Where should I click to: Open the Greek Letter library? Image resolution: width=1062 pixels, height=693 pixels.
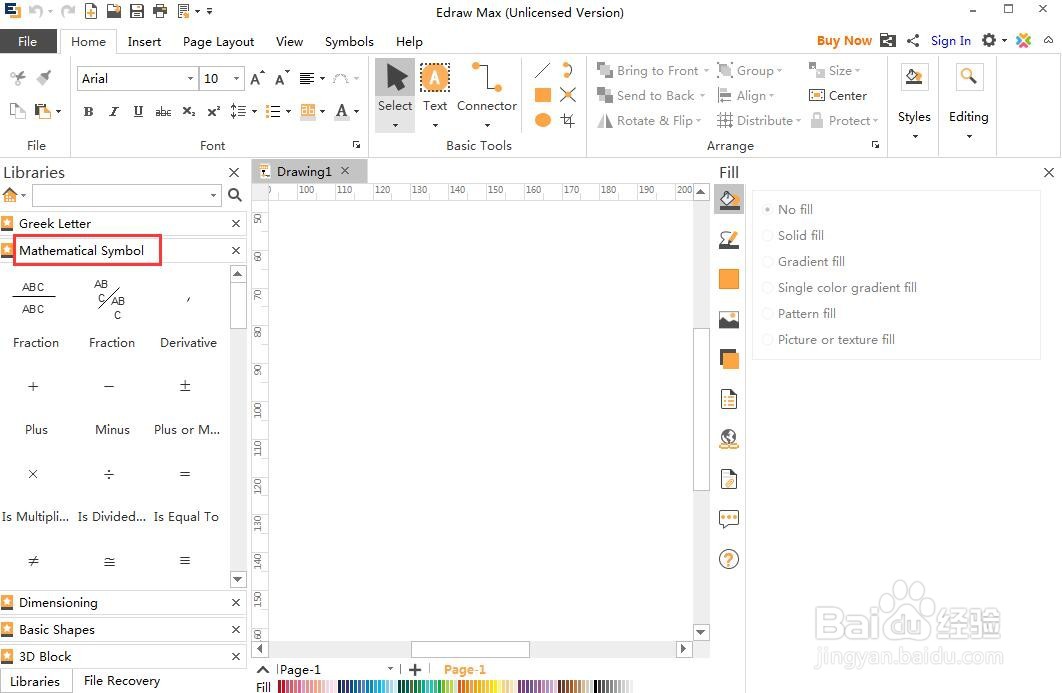click(x=55, y=224)
